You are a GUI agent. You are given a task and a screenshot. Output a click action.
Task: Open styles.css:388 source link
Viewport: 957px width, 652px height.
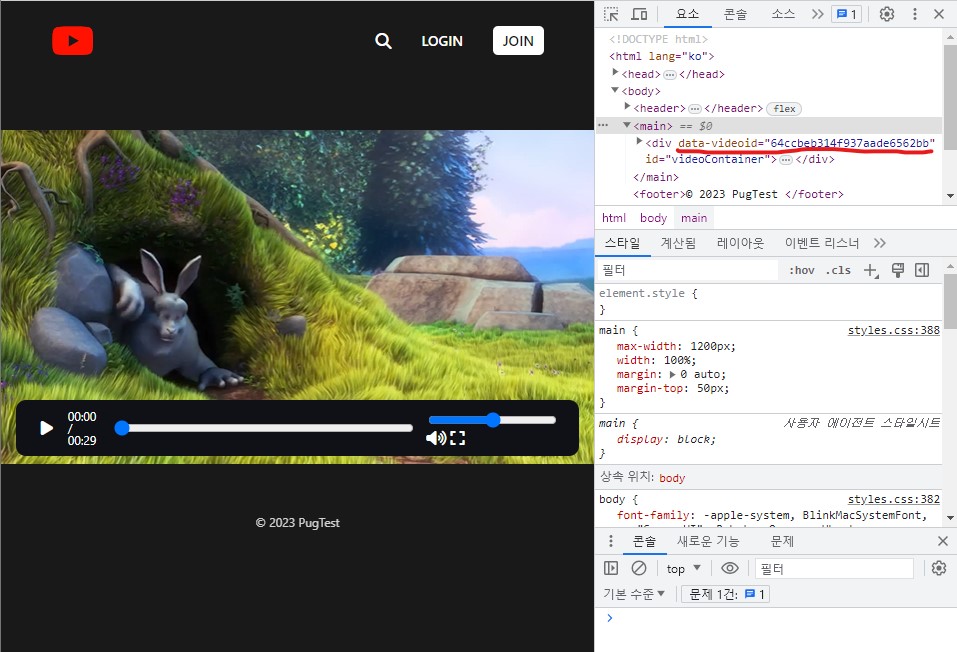click(x=894, y=330)
